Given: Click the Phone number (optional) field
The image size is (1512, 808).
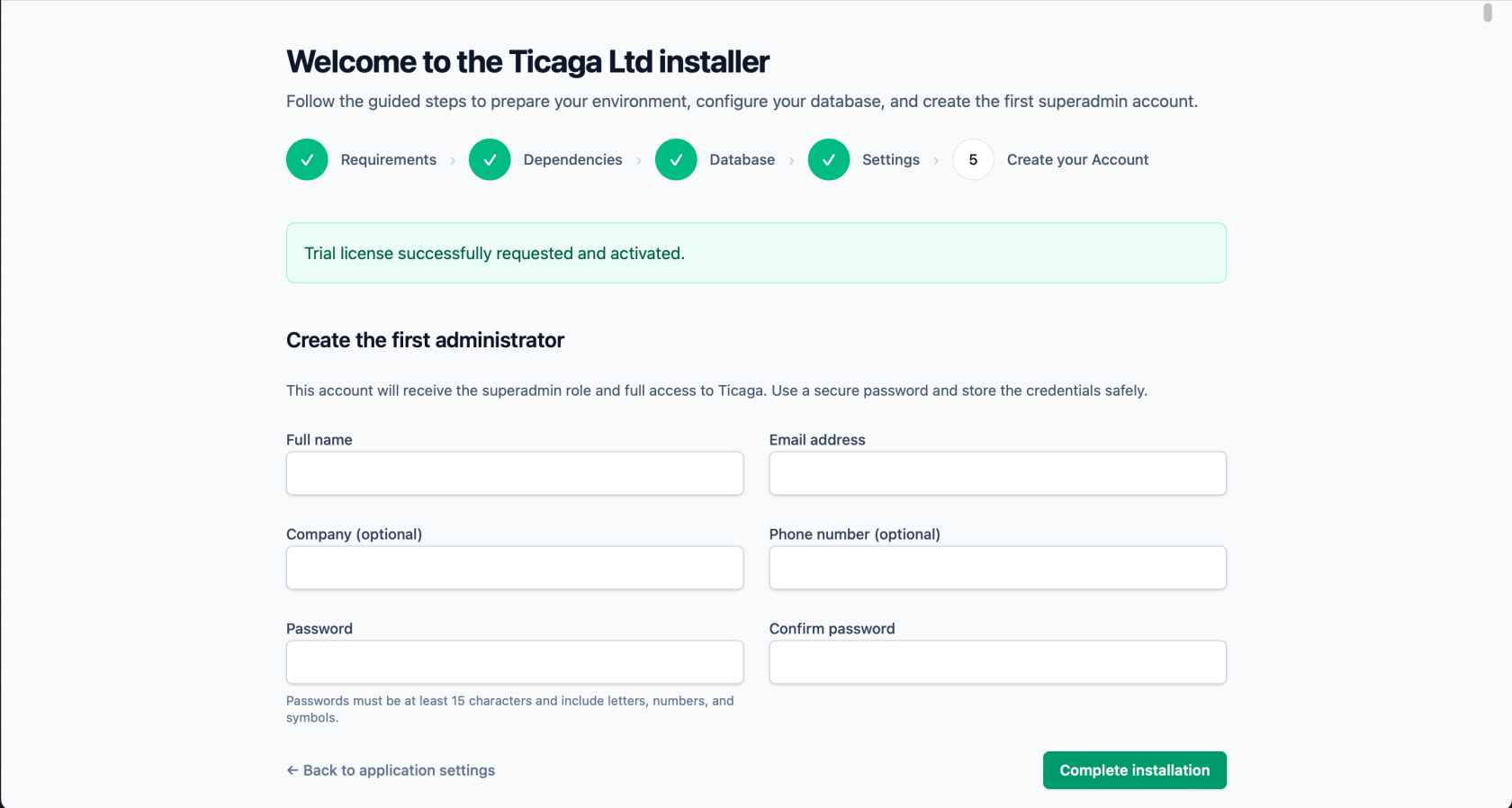Looking at the screenshot, I should point(997,568).
